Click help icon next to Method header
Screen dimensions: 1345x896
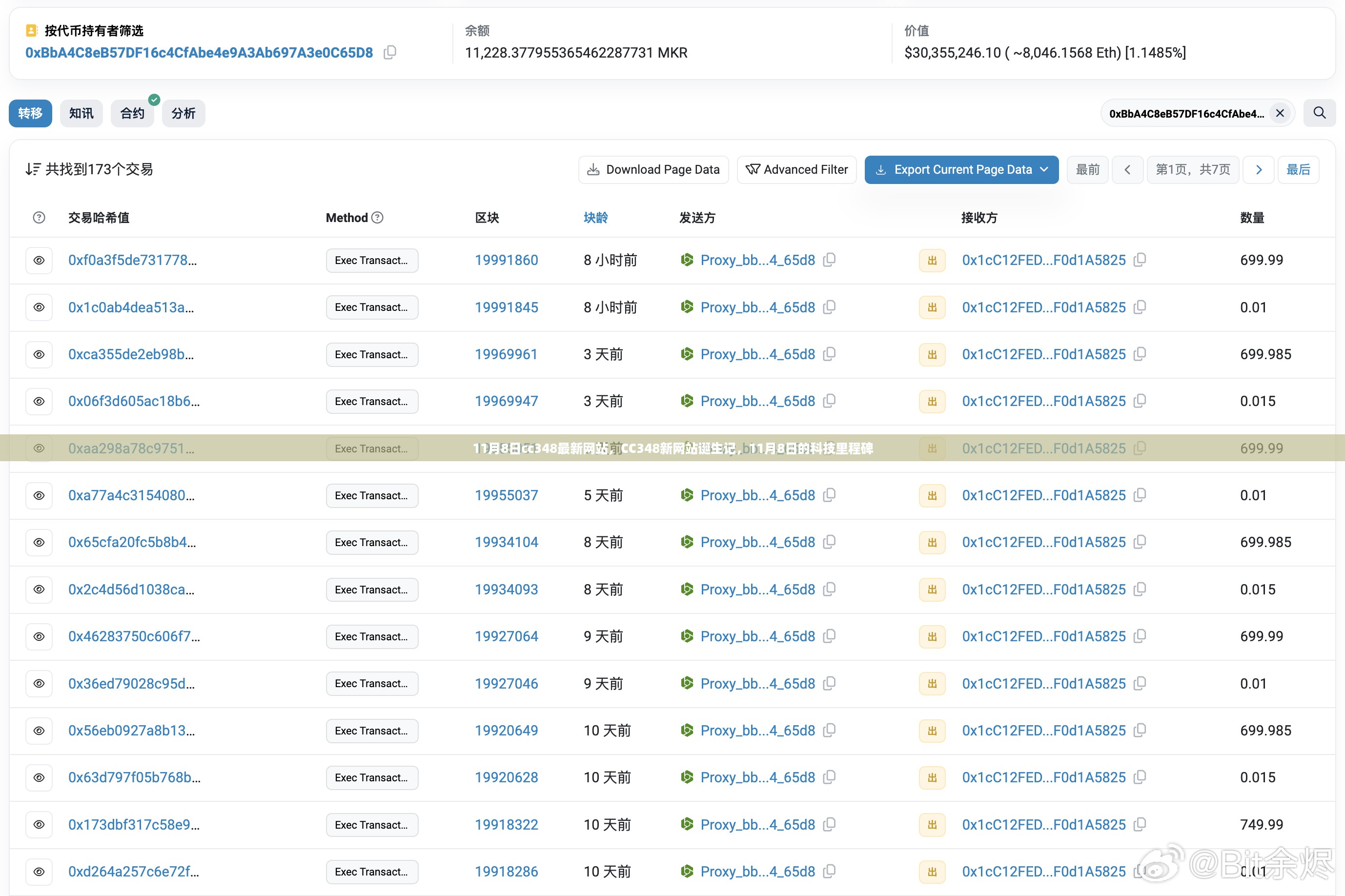pyautogui.click(x=377, y=218)
